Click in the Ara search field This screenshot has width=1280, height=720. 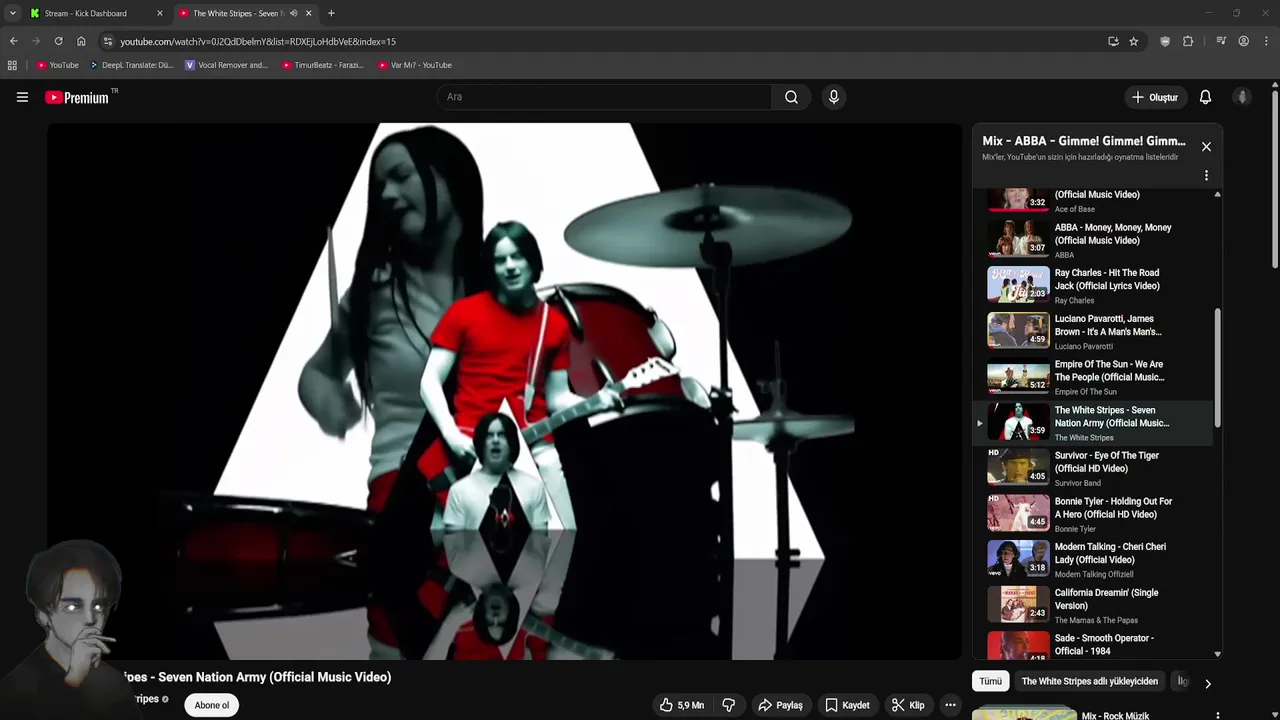point(604,97)
